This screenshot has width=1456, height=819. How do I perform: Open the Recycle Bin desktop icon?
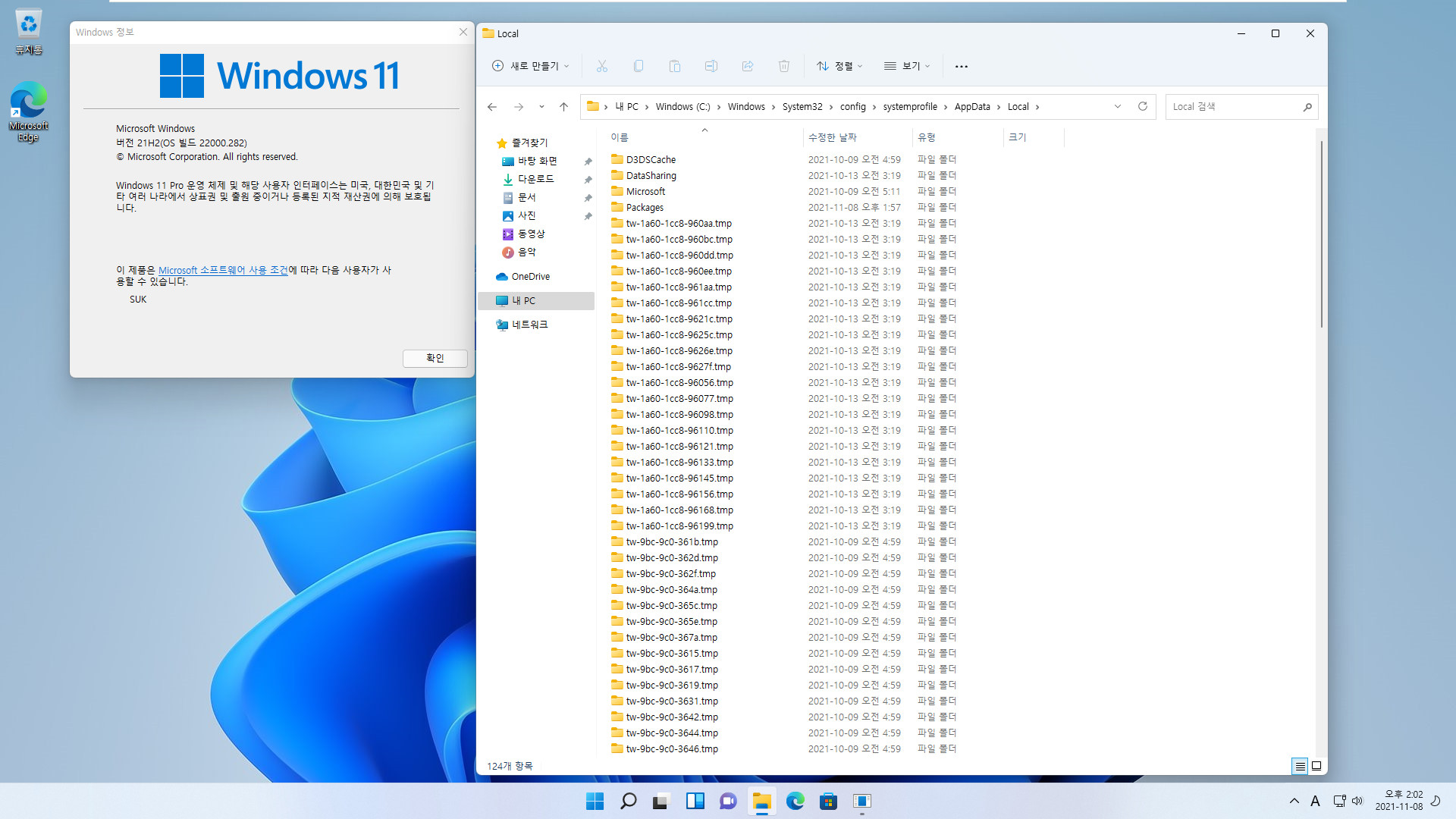coord(29,32)
